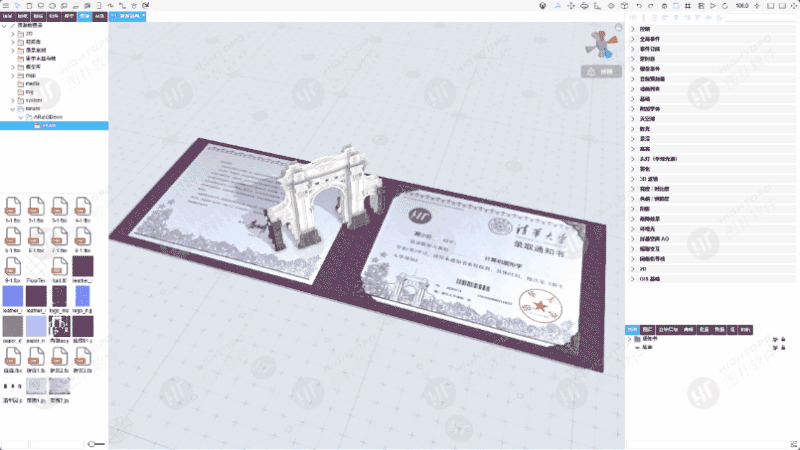Viewport: 800px width, 450px height.
Task: Click the gray button below the view cube
Action: point(601,71)
